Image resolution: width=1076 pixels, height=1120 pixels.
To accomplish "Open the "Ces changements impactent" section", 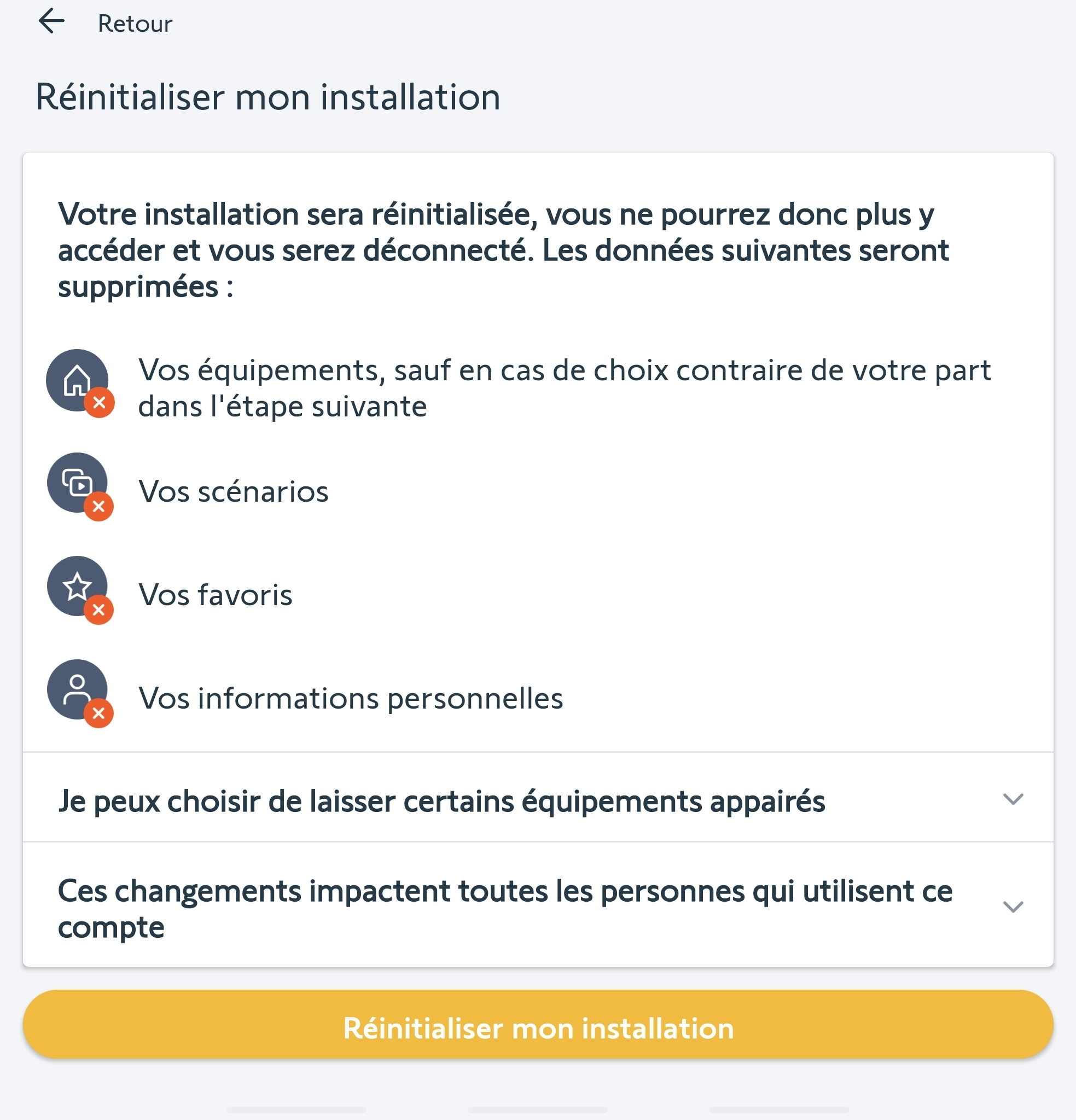I will (x=504, y=908).
